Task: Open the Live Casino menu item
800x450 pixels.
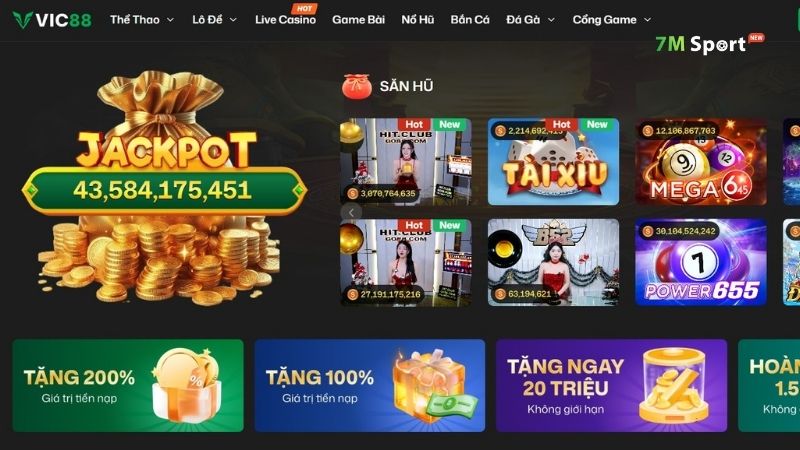Action: coord(285,20)
